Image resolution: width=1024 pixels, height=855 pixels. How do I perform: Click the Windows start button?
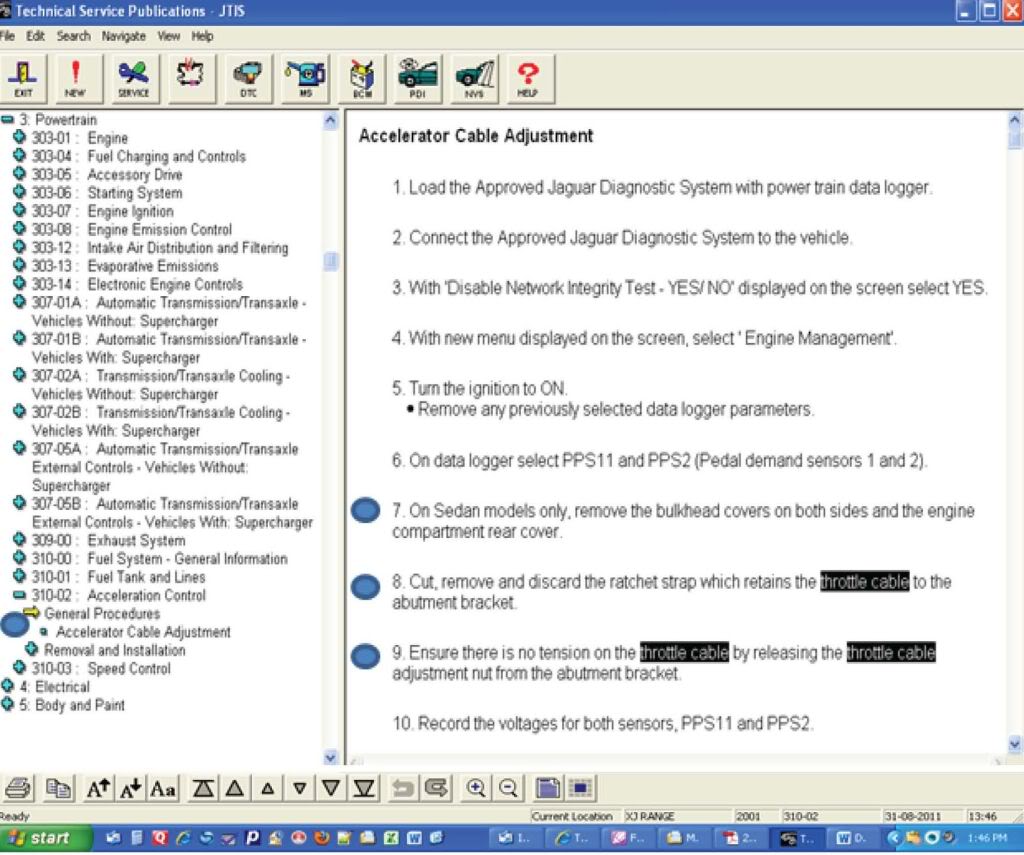pos(44,838)
